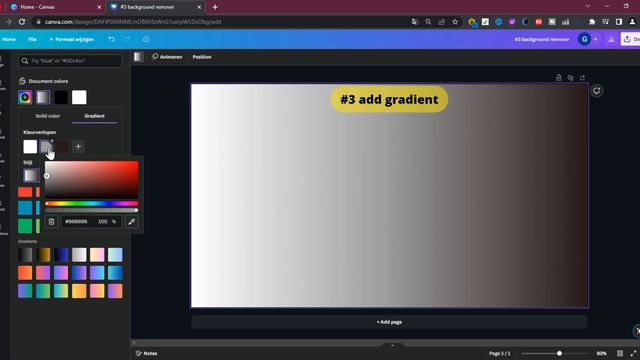Image resolution: width=640 pixels, height=360 pixels.
Task: Select the gray gradient document color swatch
Action: pyautogui.click(x=43, y=97)
